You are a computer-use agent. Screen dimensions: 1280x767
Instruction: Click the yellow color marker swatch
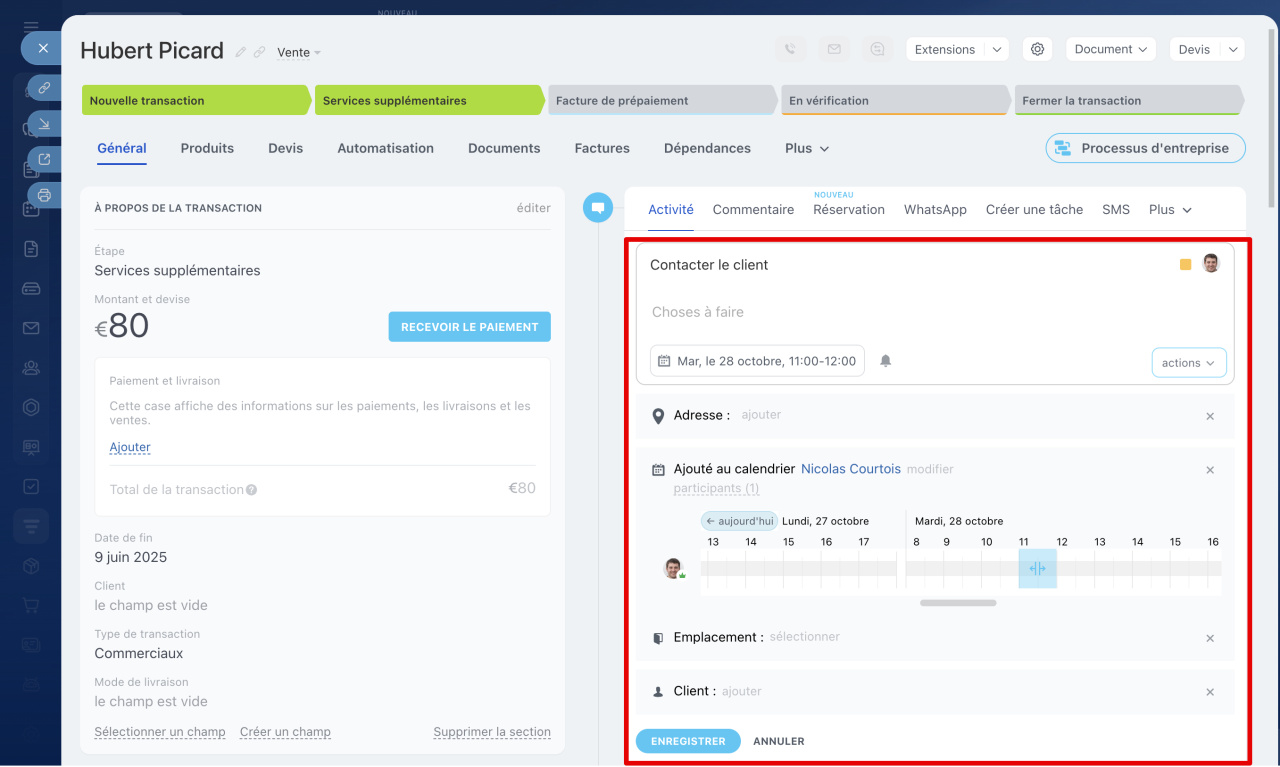pos(1185,265)
